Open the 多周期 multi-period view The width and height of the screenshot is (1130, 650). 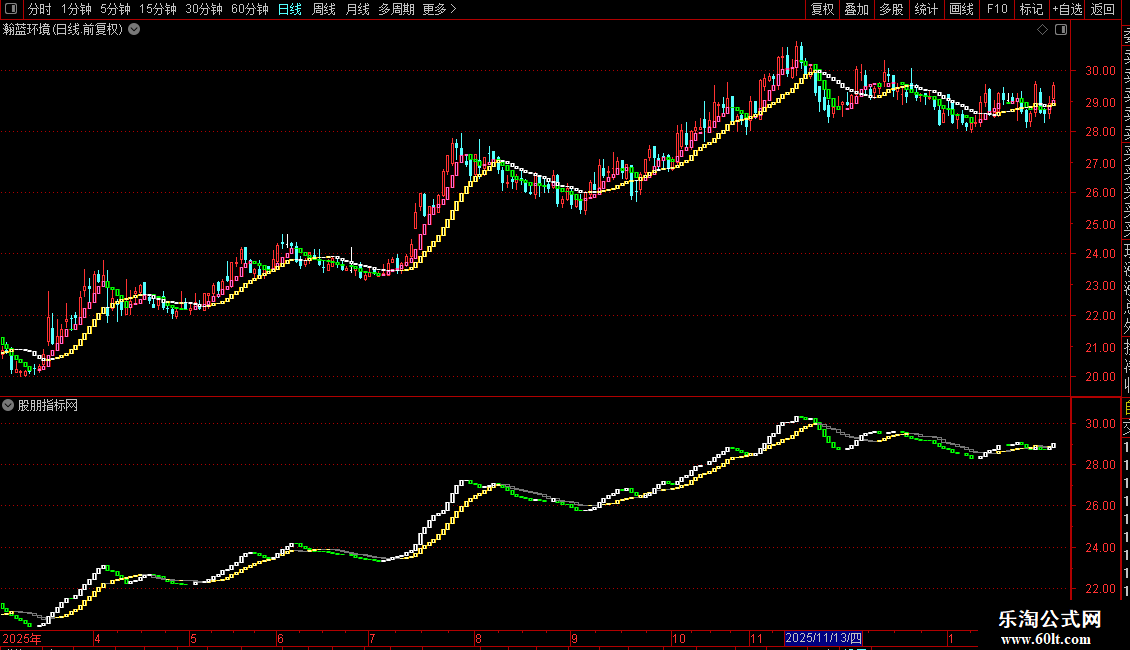pos(396,9)
